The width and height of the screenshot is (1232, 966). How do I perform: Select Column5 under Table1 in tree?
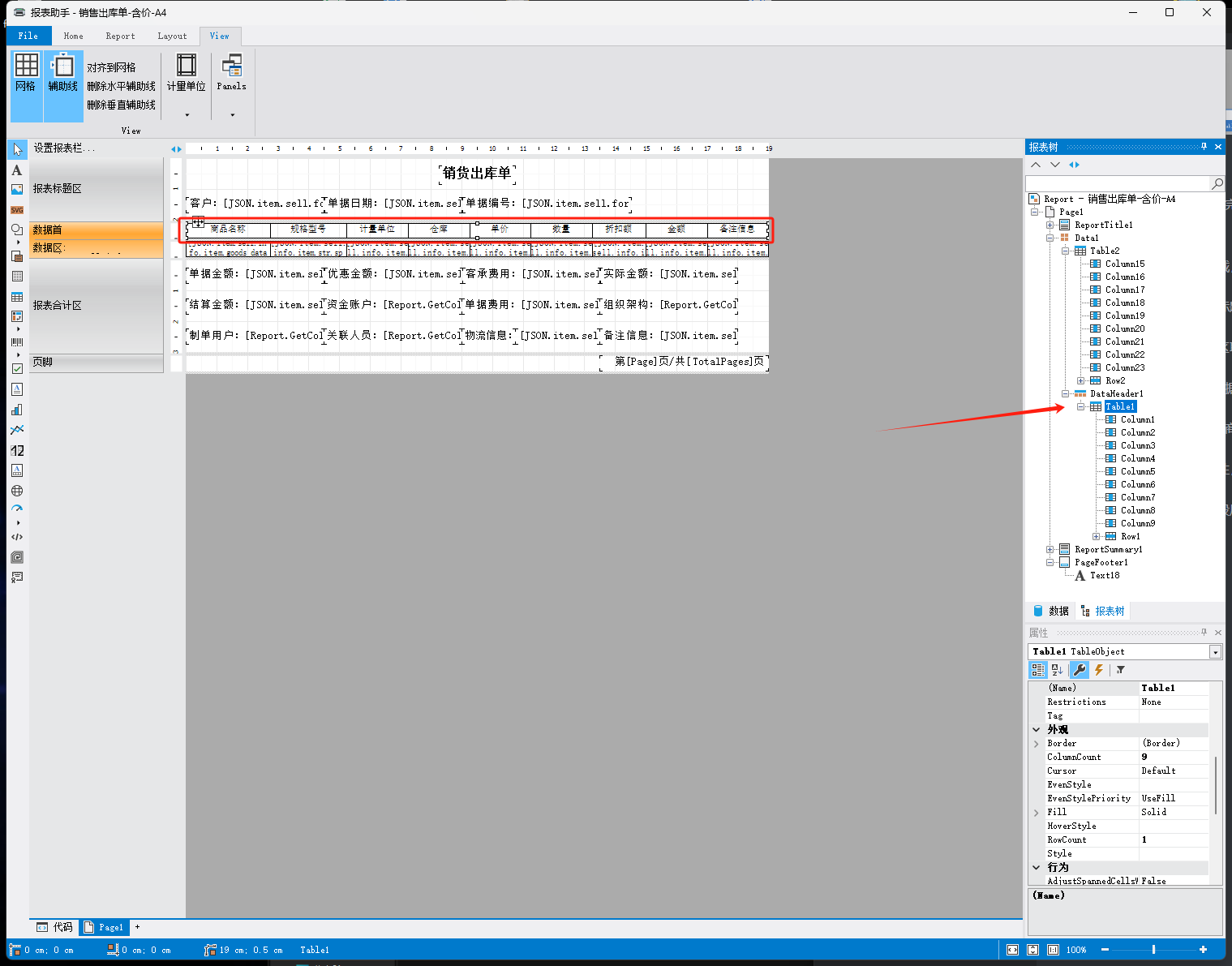click(1138, 471)
